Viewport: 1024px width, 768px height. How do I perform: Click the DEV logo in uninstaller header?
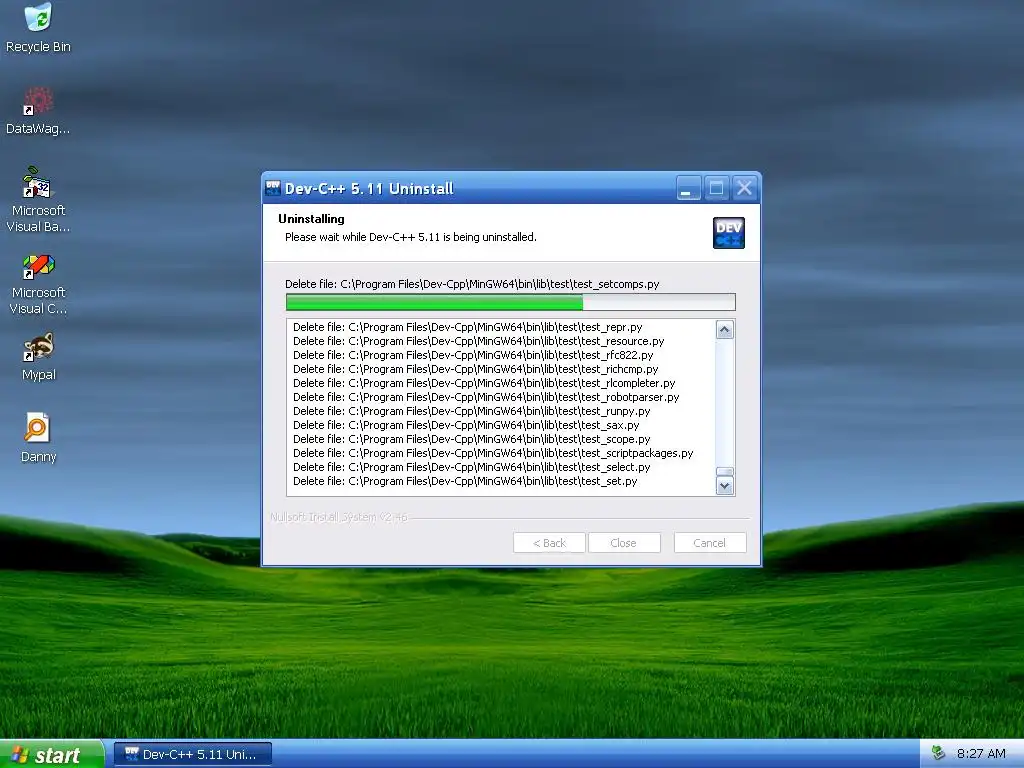coord(729,233)
